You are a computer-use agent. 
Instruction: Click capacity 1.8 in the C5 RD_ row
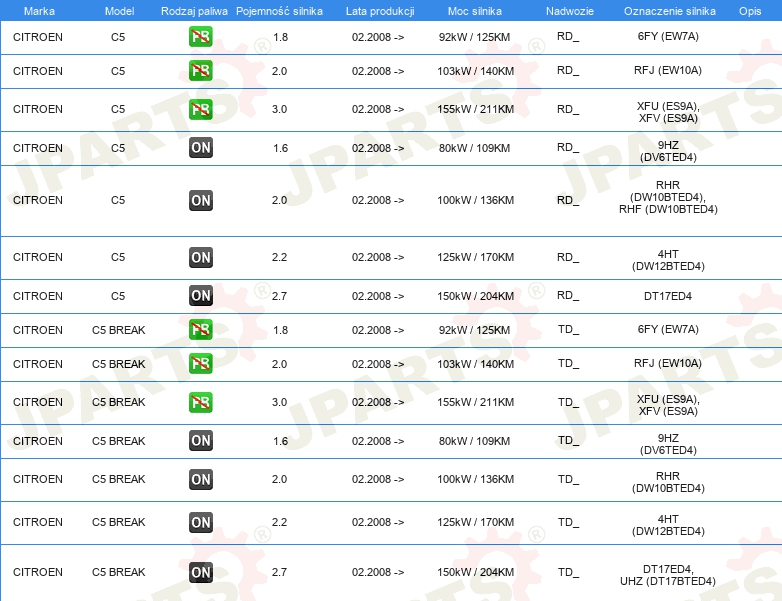[280, 37]
